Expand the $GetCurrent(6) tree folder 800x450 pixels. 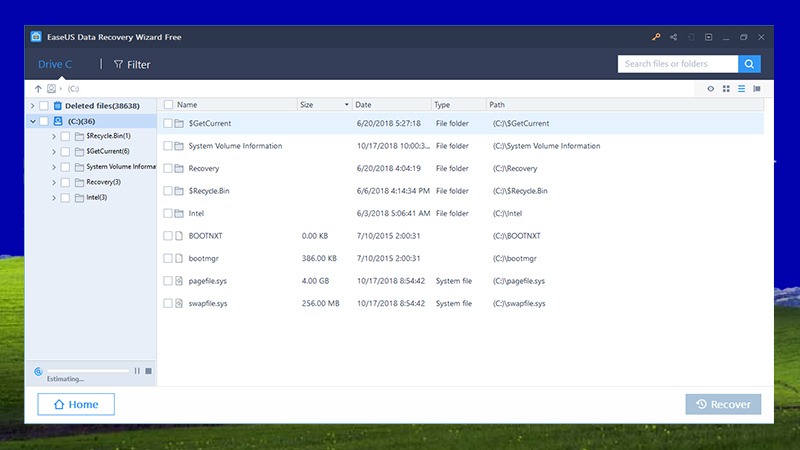tap(54, 152)
